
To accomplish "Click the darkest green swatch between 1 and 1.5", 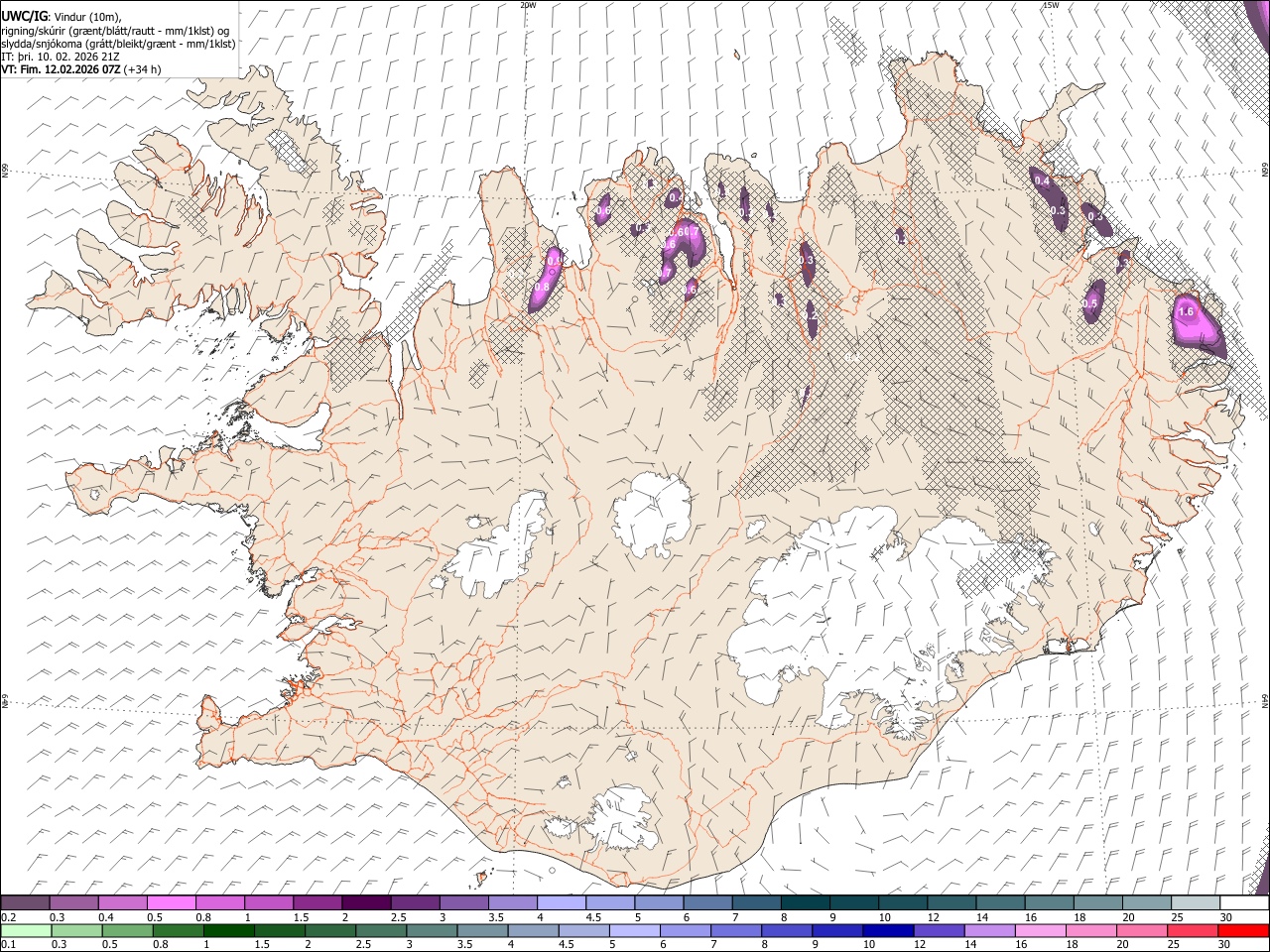I will pos(228,931).
